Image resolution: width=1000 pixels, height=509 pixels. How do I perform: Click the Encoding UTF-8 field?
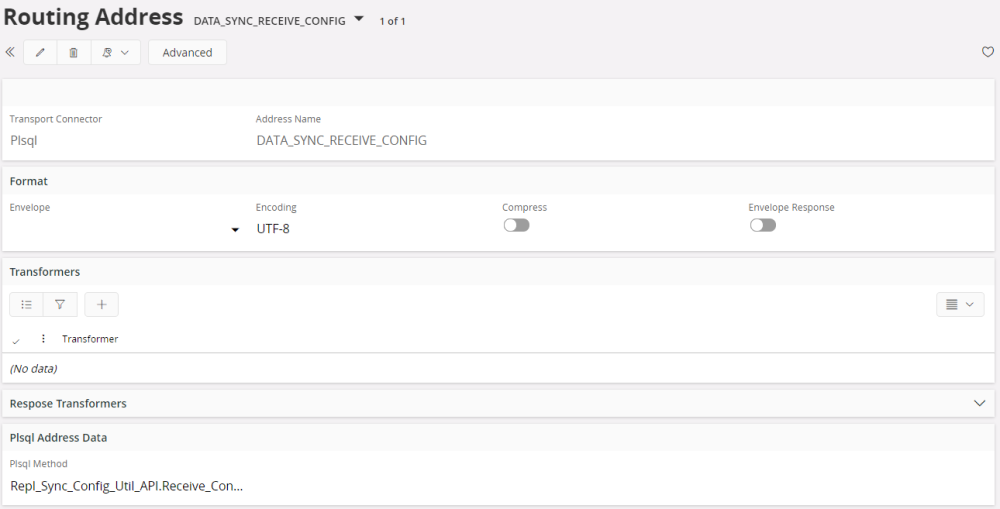pyautogui.click(x=273, y=229)
